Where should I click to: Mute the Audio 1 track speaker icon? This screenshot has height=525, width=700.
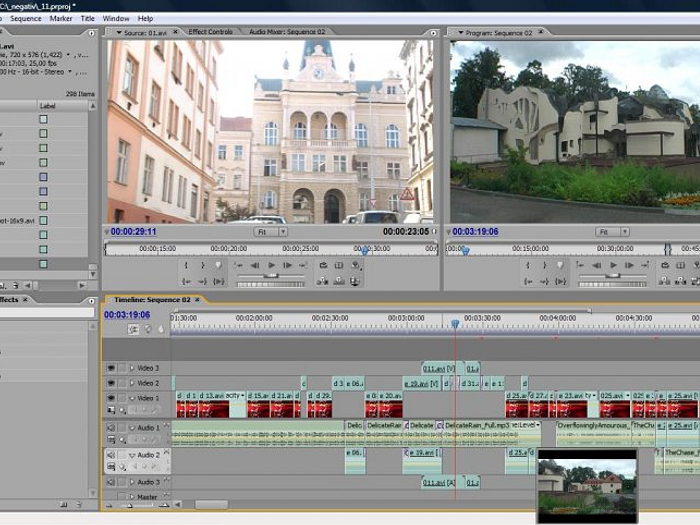[x=111, y=428]
